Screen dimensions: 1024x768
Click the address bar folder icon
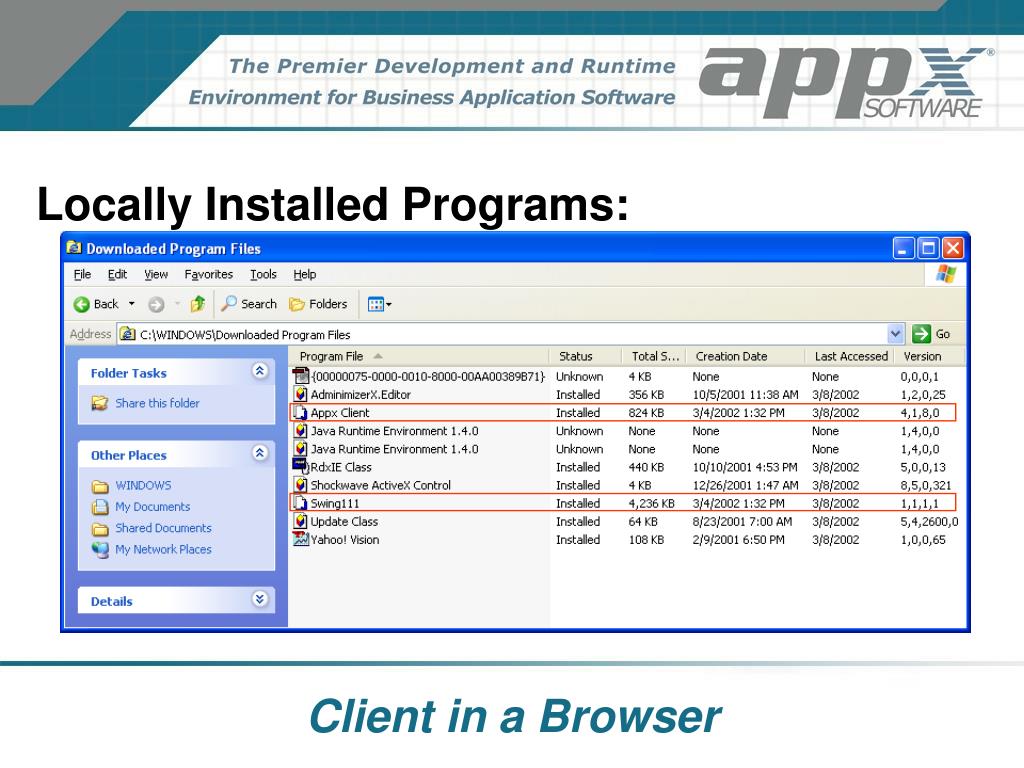128,334
